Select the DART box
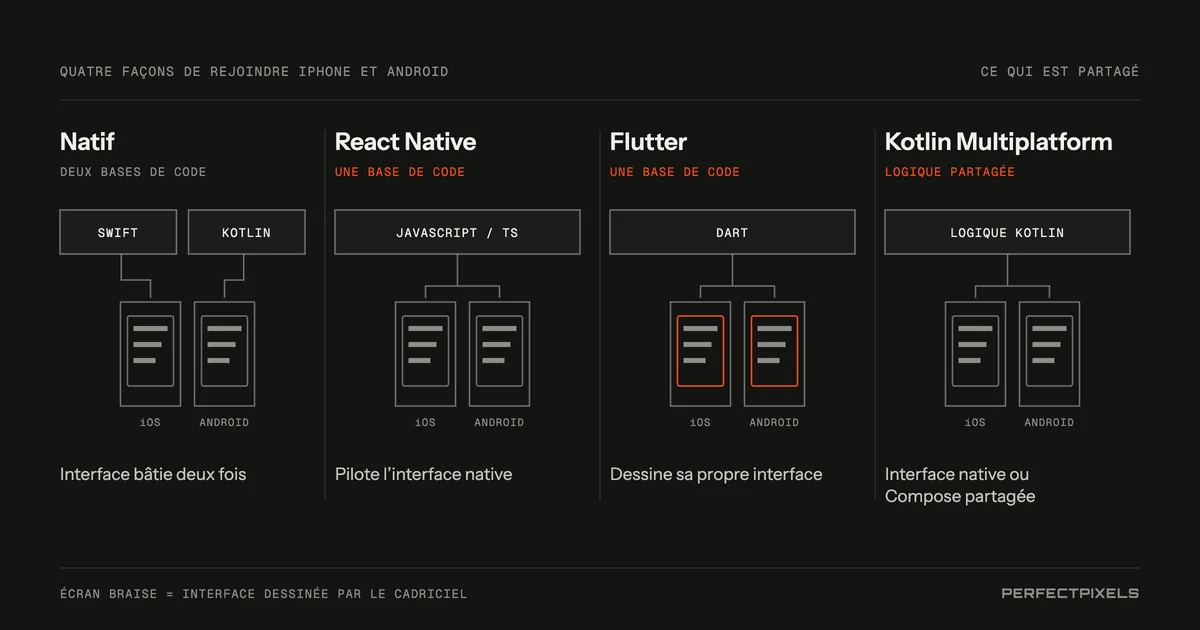Viewport: 1200px width, 630px height. click(732, 232)
